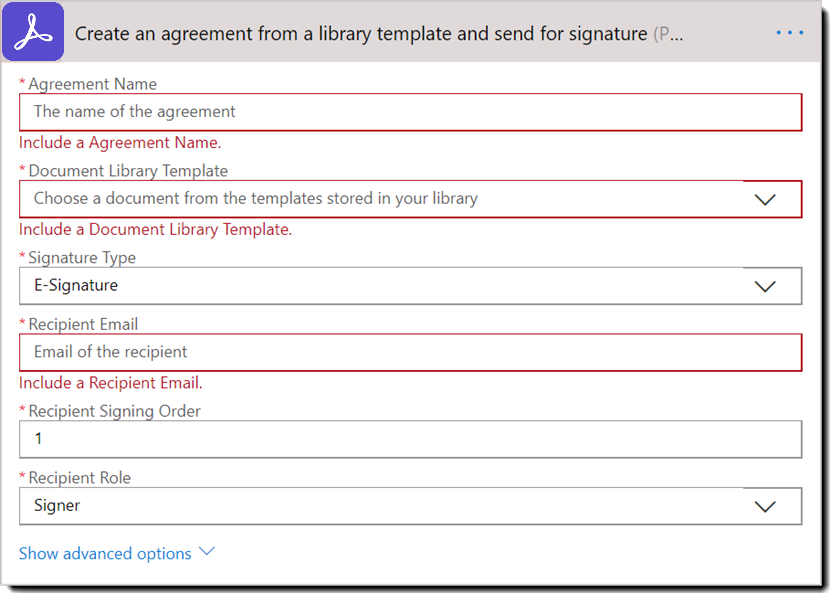Open the three-dot action menu
The width and height of the screenshot is (830, 593).
click(789, 33)
